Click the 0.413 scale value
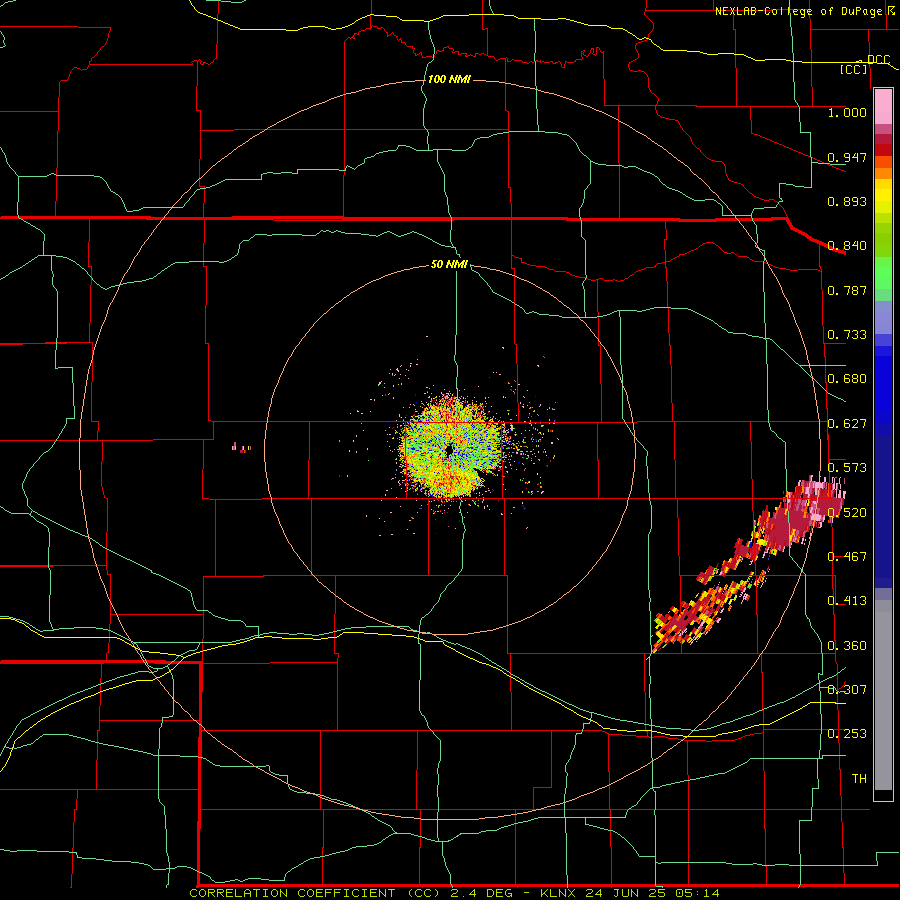Viewport: 900px width, 900px height. (847, 601)
